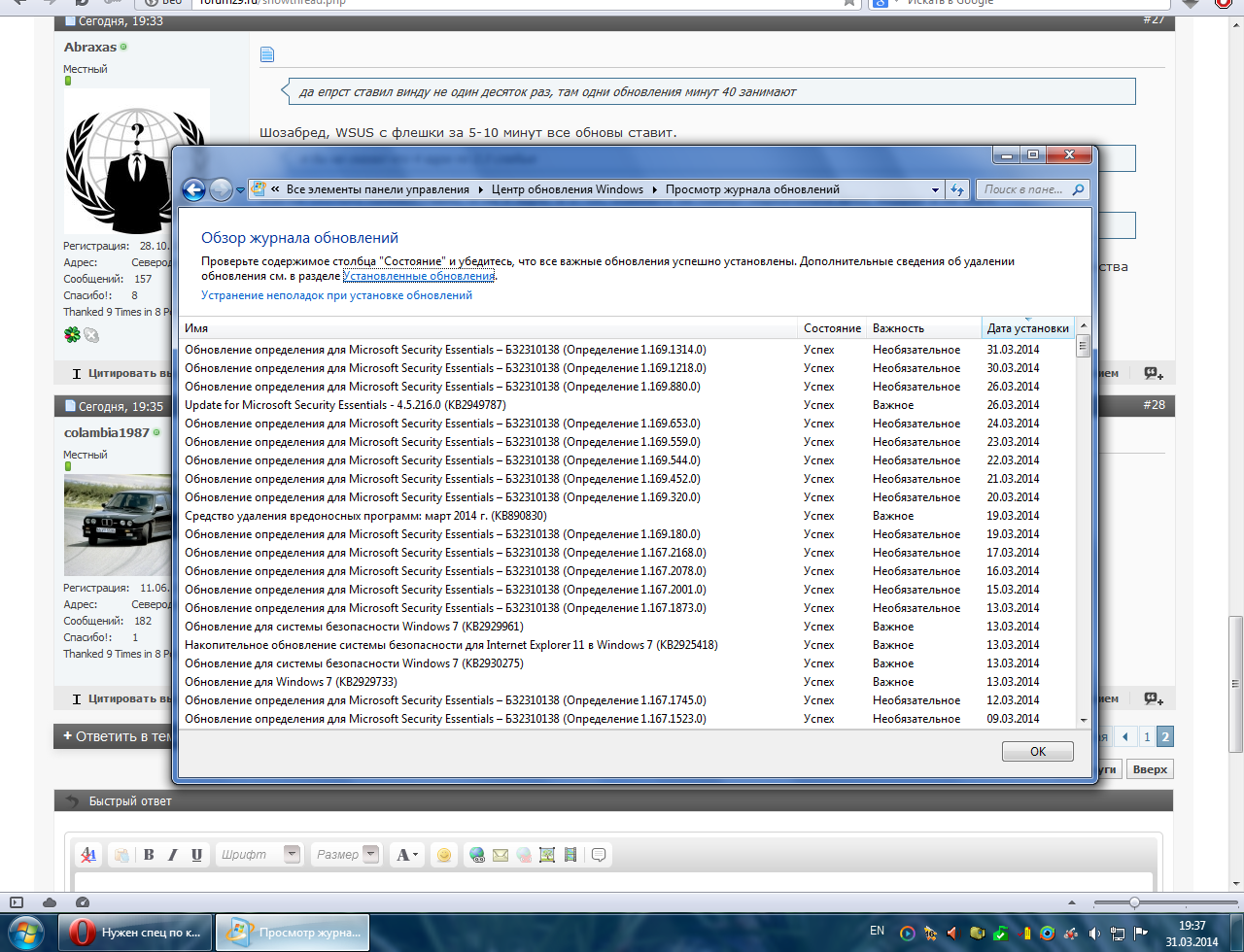Click insert email envelope icon

coord(501,855)
